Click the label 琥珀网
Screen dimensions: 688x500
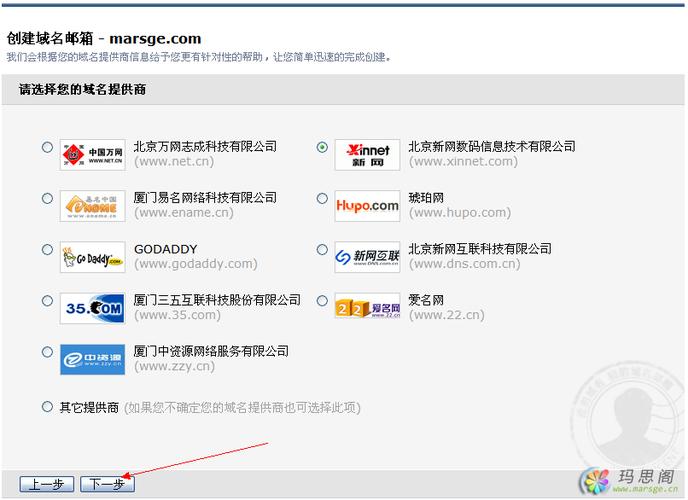pos(426,198)
